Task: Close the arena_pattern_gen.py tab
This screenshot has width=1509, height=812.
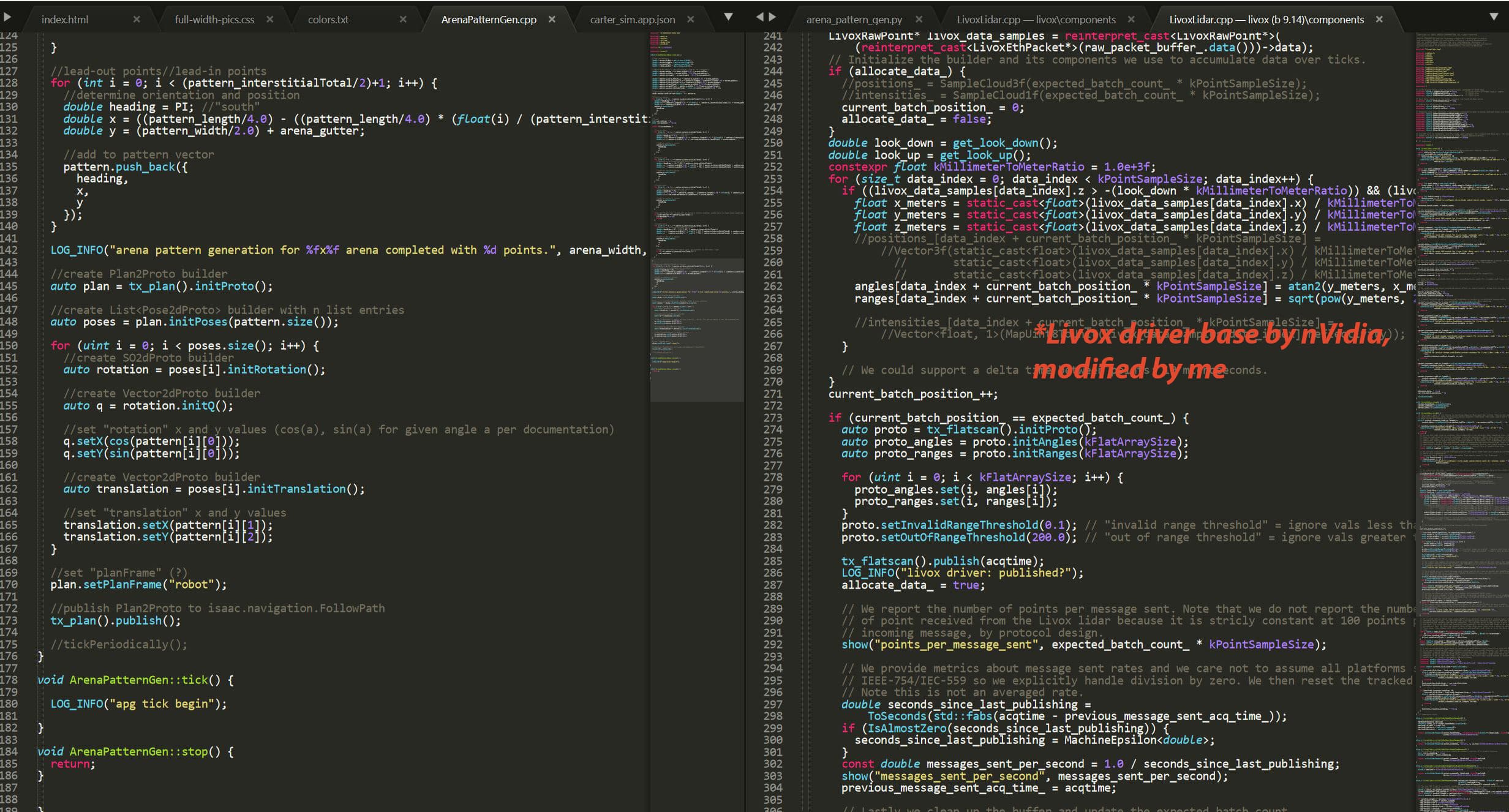Action: click(x=919, y=20)
